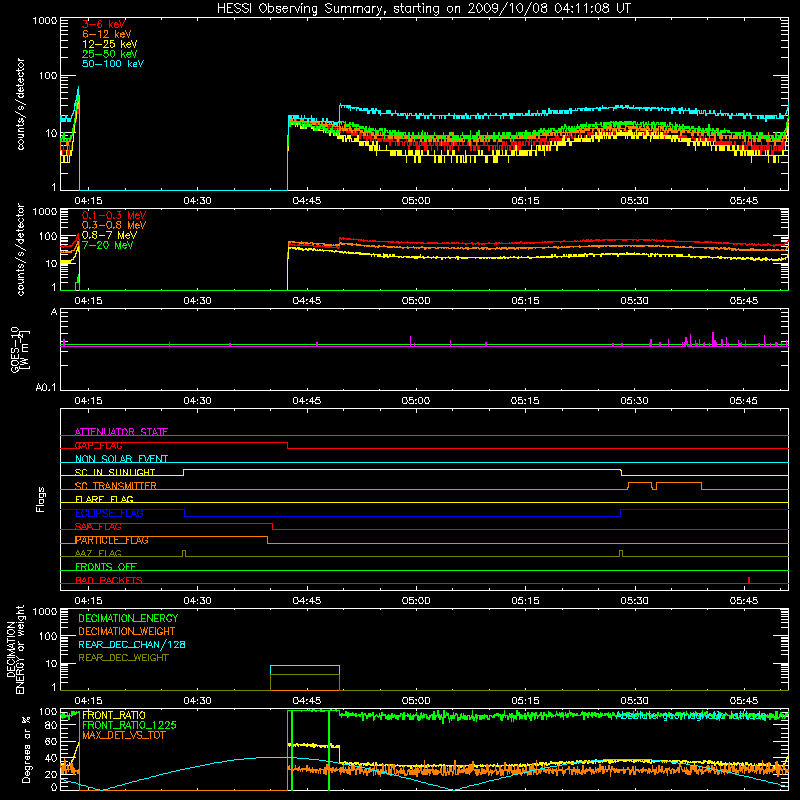
Task: Click the A0.1 tick label on GOES panel
Action: click(46, 388)
